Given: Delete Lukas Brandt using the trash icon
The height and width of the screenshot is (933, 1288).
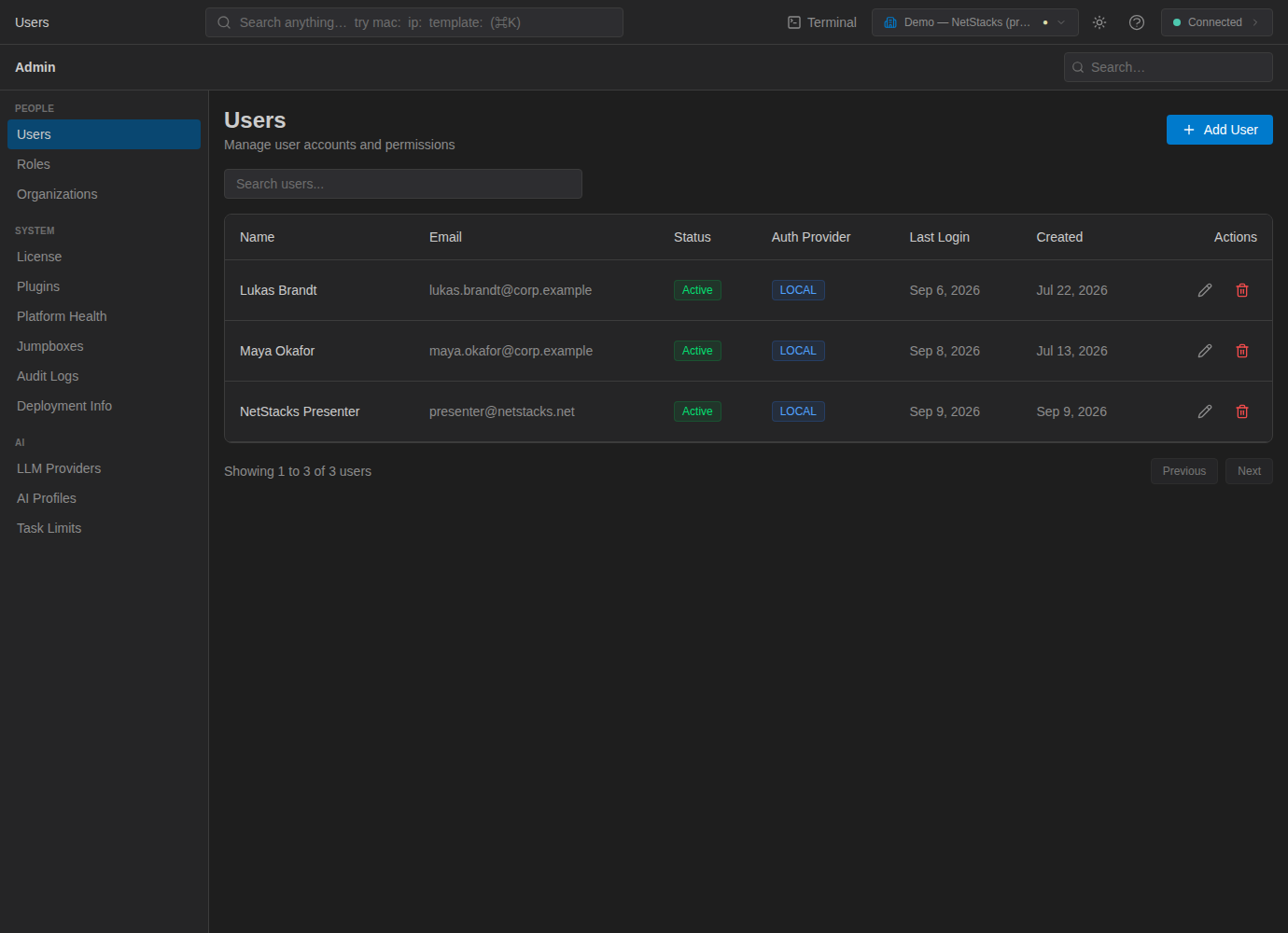Looking at the screenshot, I should point(1242,290).
